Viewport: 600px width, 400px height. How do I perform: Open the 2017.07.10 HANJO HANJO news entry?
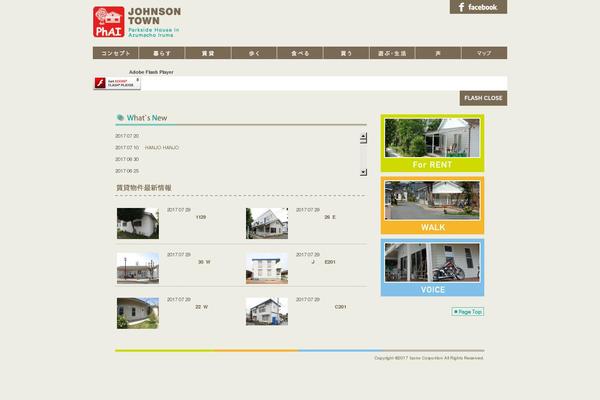(x=147, y=147)
